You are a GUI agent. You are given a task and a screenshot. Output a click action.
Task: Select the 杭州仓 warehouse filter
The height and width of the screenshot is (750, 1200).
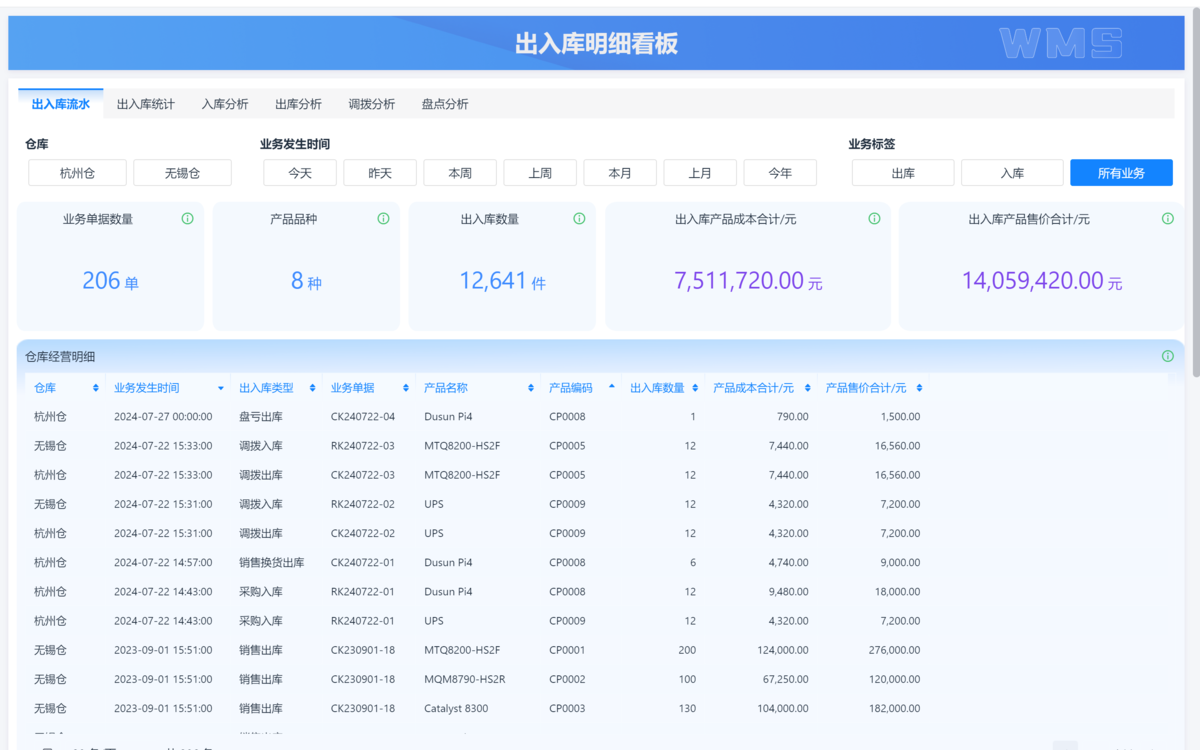[x=77, y=173]
